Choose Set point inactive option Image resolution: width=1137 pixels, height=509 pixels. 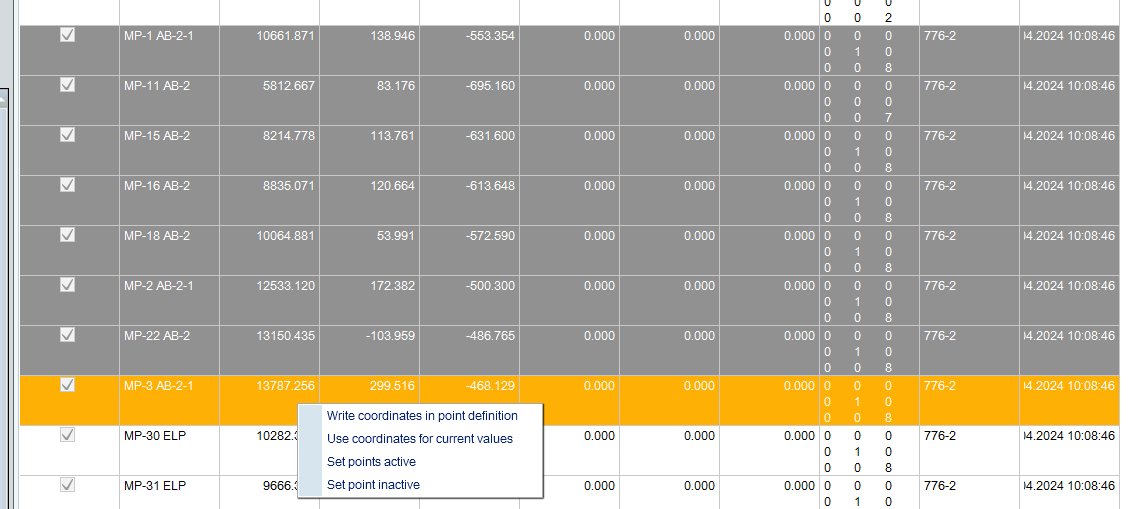[x=373, y=485]
